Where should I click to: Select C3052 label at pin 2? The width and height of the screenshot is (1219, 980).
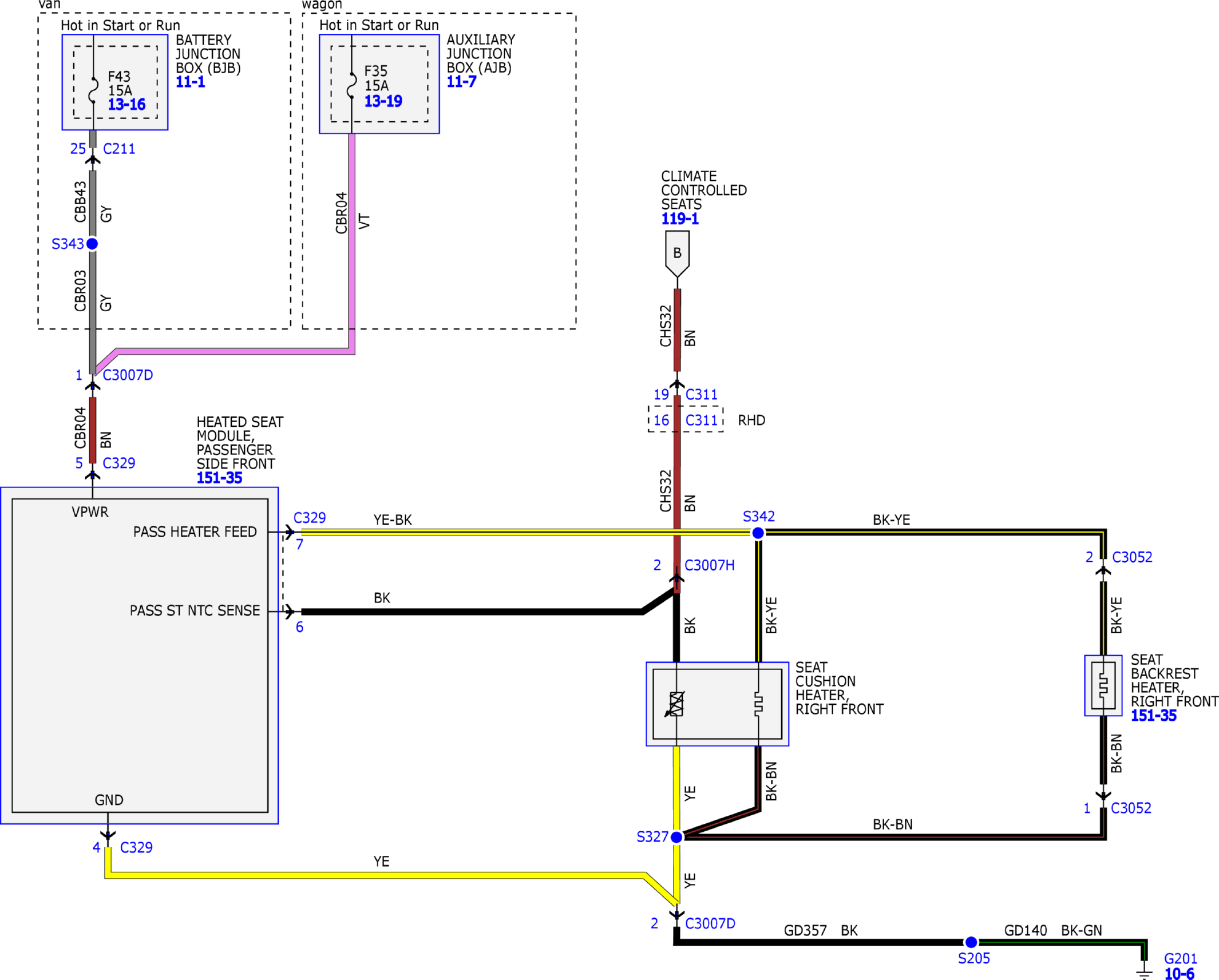[x=1132, y=557]
